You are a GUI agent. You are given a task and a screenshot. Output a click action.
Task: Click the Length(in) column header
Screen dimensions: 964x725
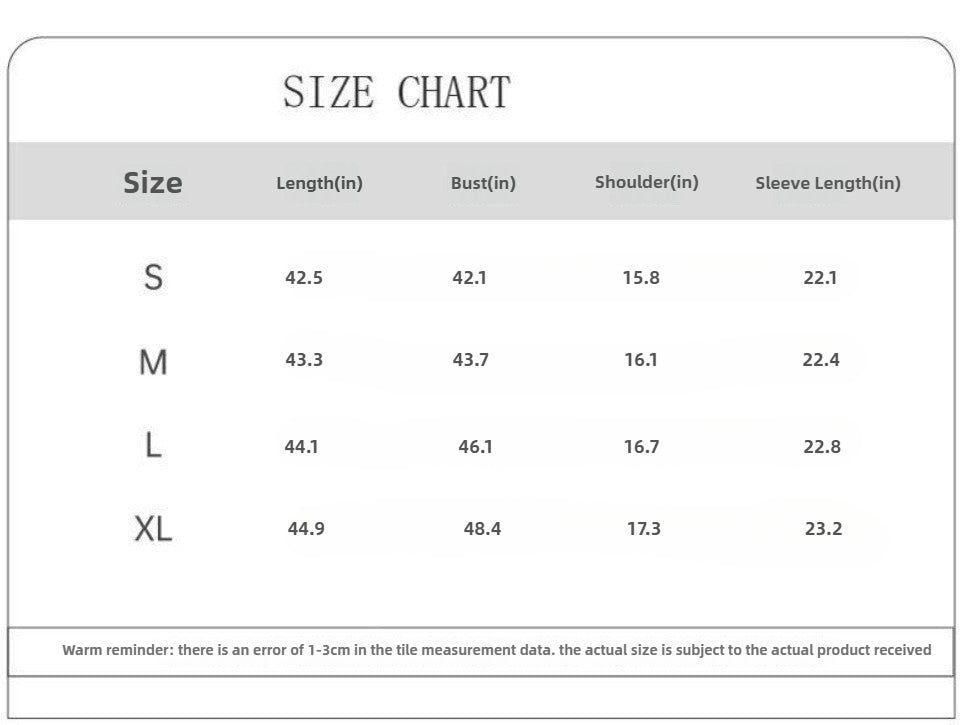[320, 183]
